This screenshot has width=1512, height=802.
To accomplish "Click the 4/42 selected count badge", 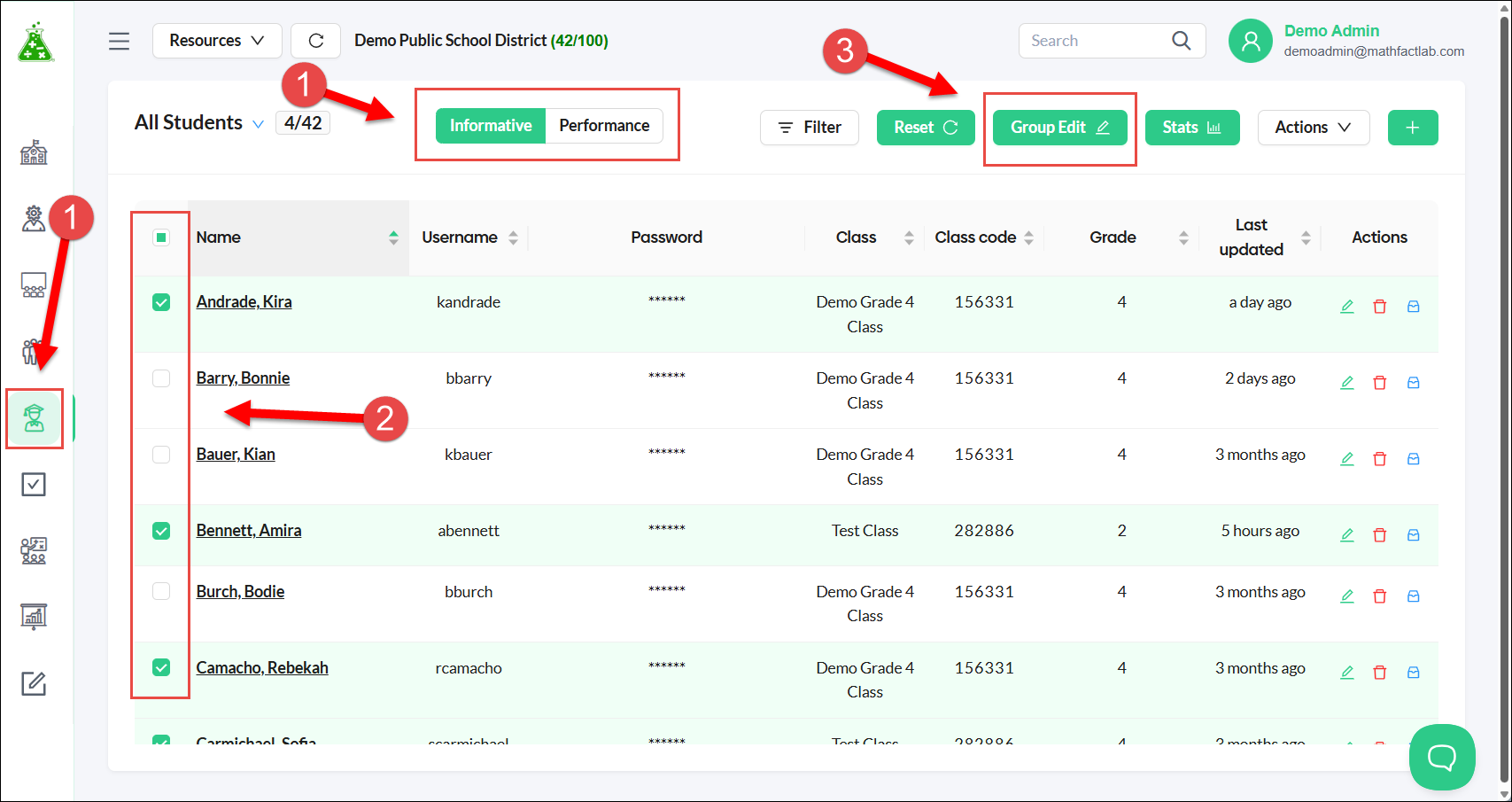I will 303,123.
